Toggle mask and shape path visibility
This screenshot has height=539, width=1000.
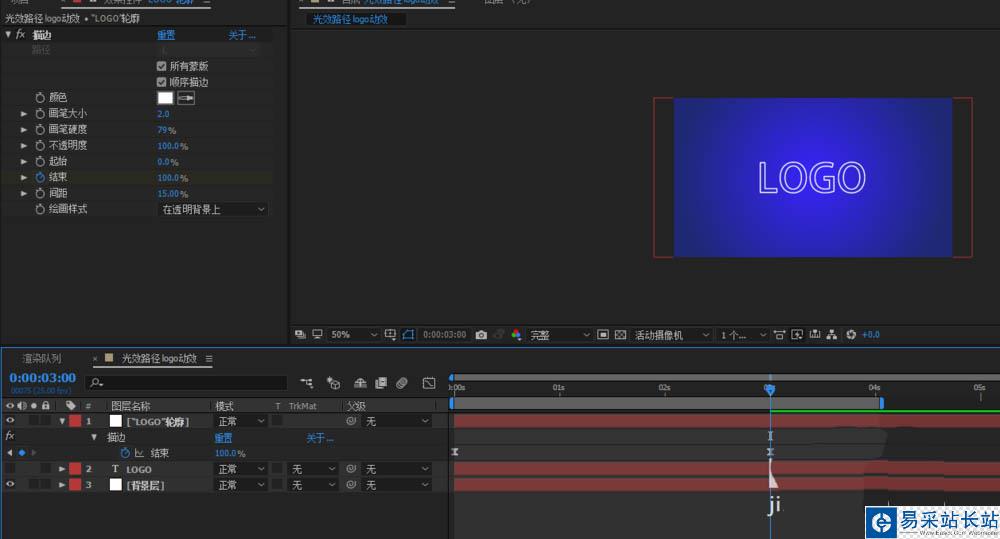(x=408, y=334)
